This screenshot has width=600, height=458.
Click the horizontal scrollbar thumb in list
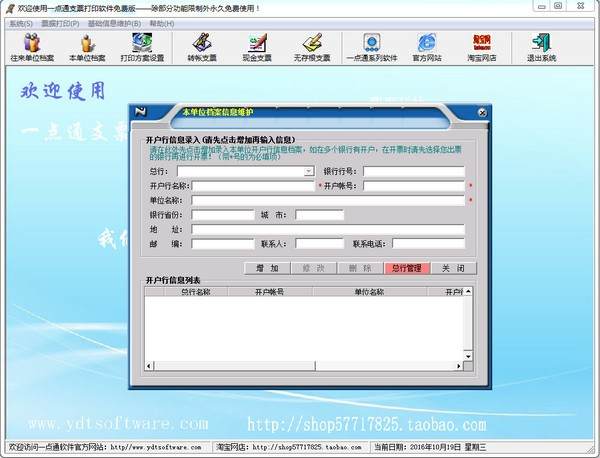click(x=235, y=366)
